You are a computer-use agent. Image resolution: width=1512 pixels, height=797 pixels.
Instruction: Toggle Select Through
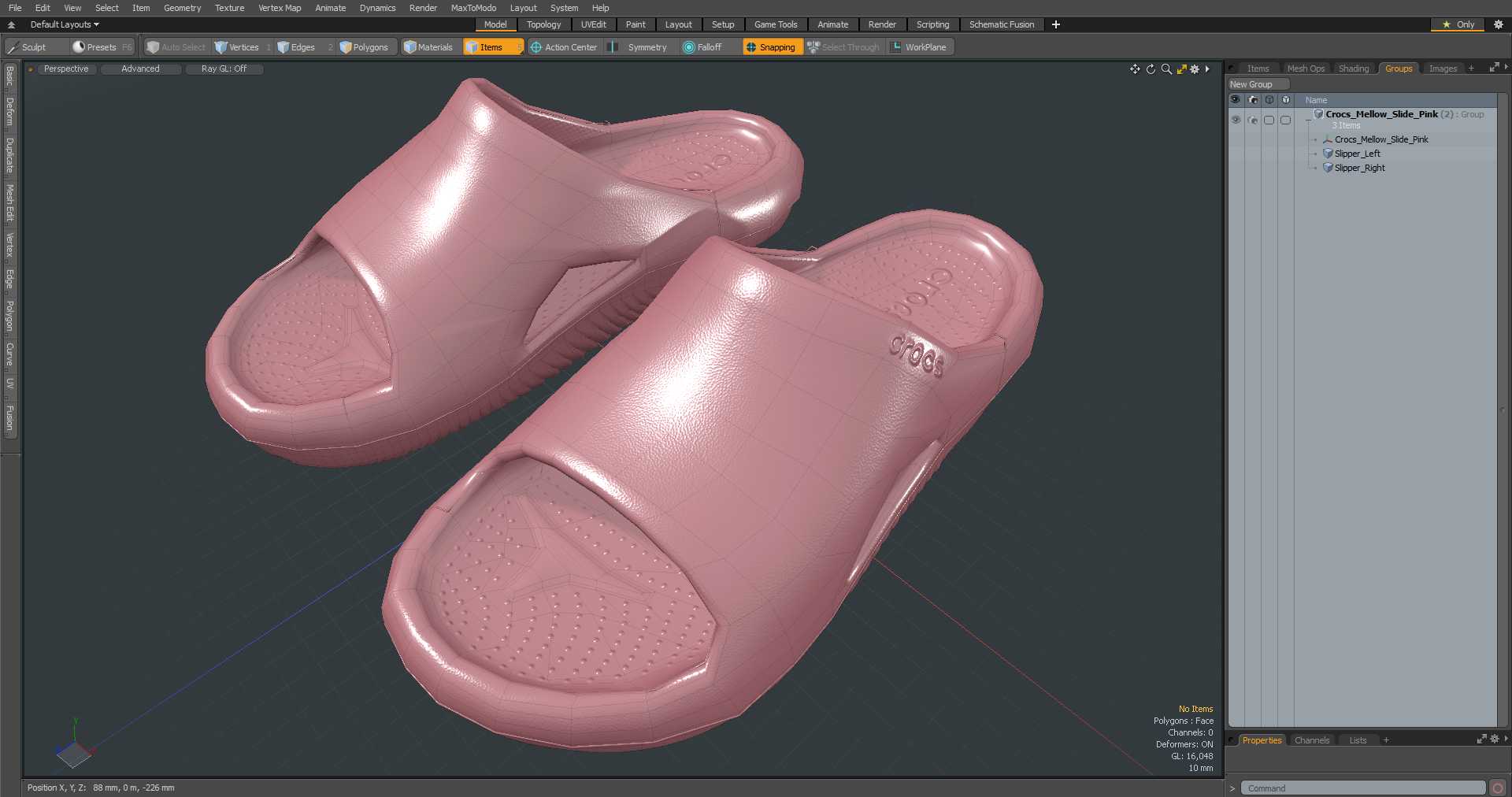click(x=843, y=47)
